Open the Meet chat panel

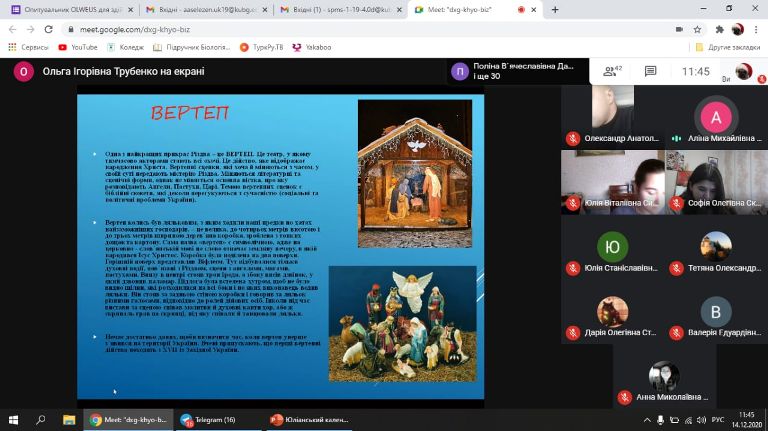(650, 71)
